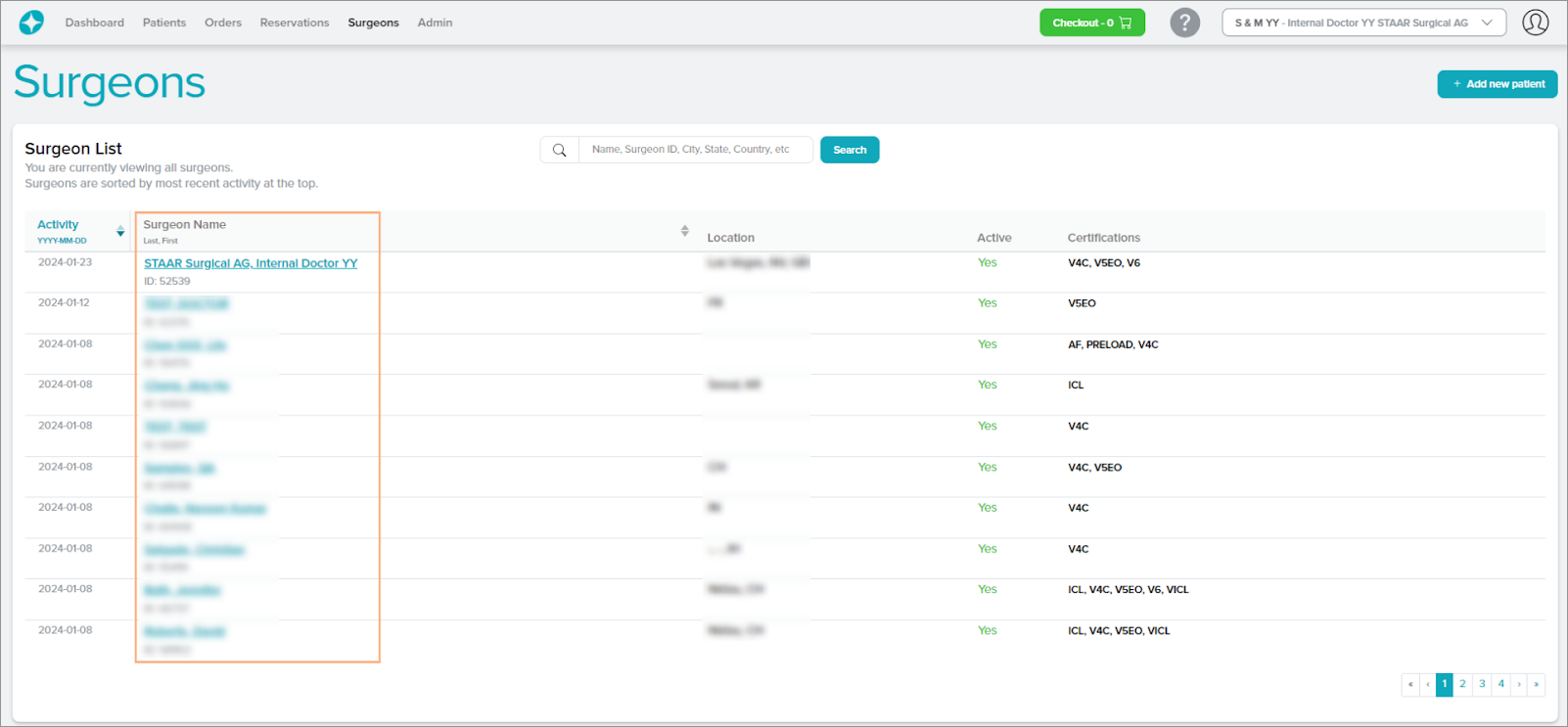This screenshot has width=1568, height=727.
Task: Sort by Surgeon Name column arrows
Action: click(x=684, y=231)
